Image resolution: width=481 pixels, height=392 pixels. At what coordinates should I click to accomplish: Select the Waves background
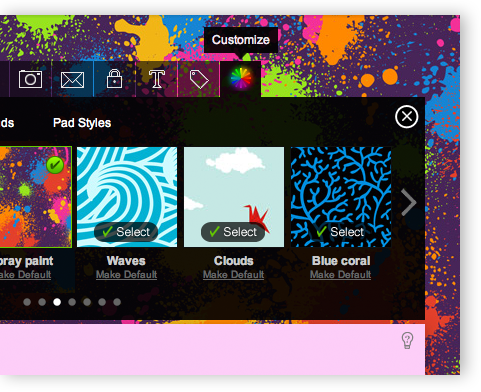pos(126,232)
